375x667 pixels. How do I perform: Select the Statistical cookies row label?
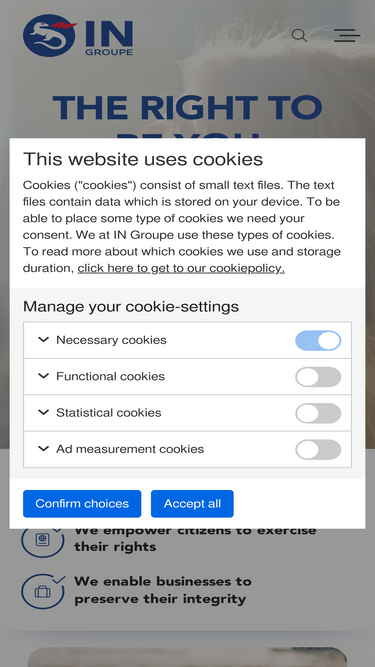click(x=109, y=413)
